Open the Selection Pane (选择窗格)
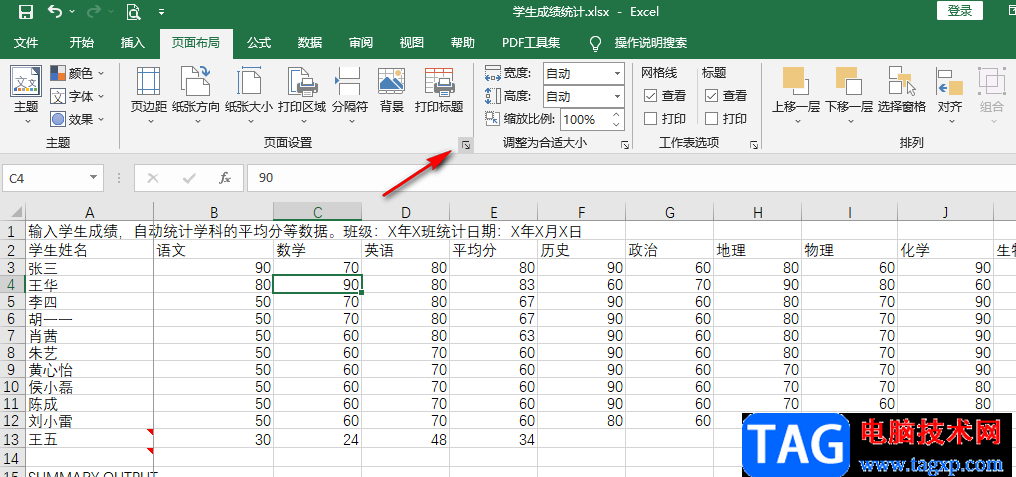The image size is (1016, 477). (902, 91)
